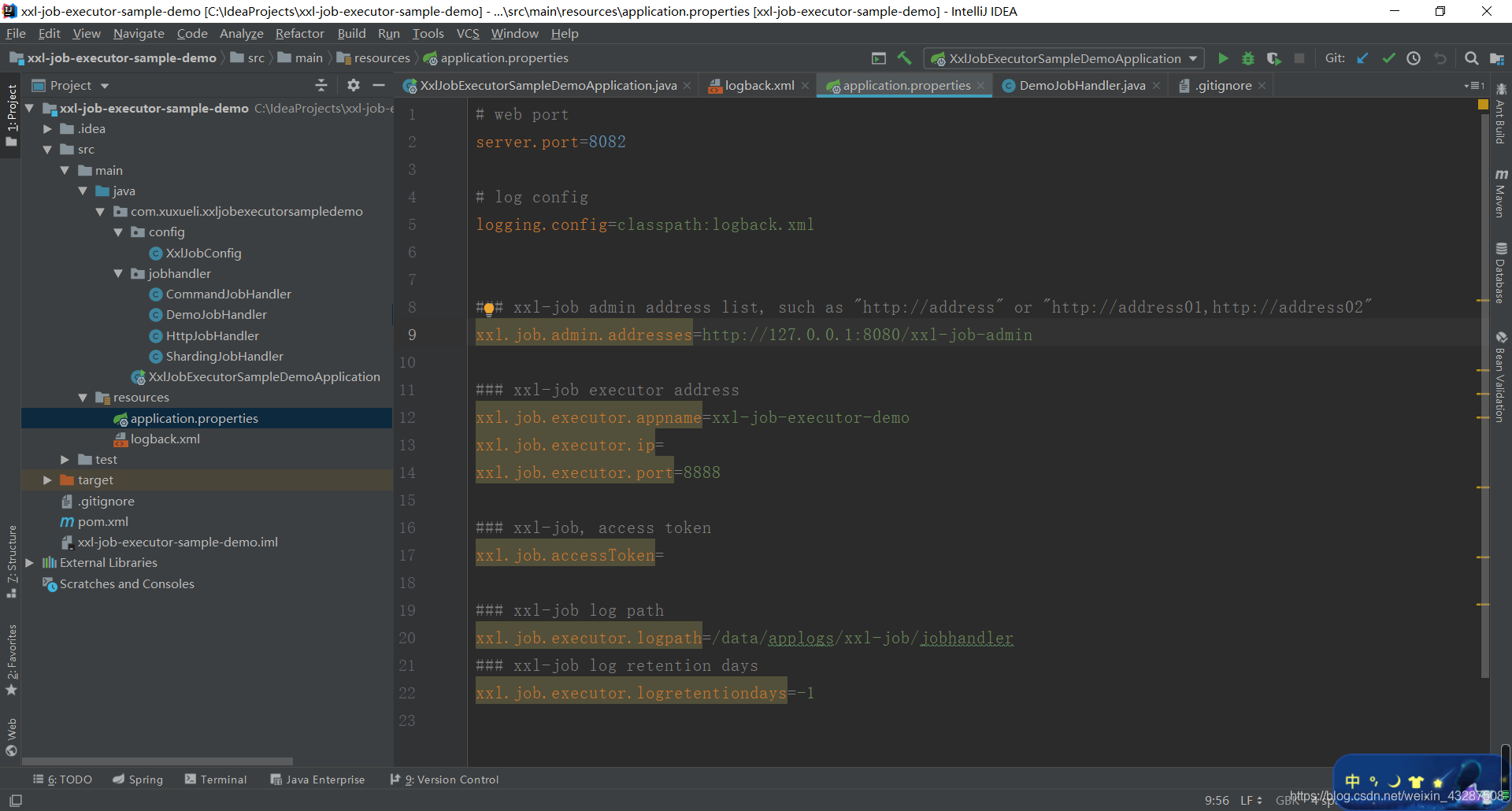Open Database side panel

(1501, 273)
